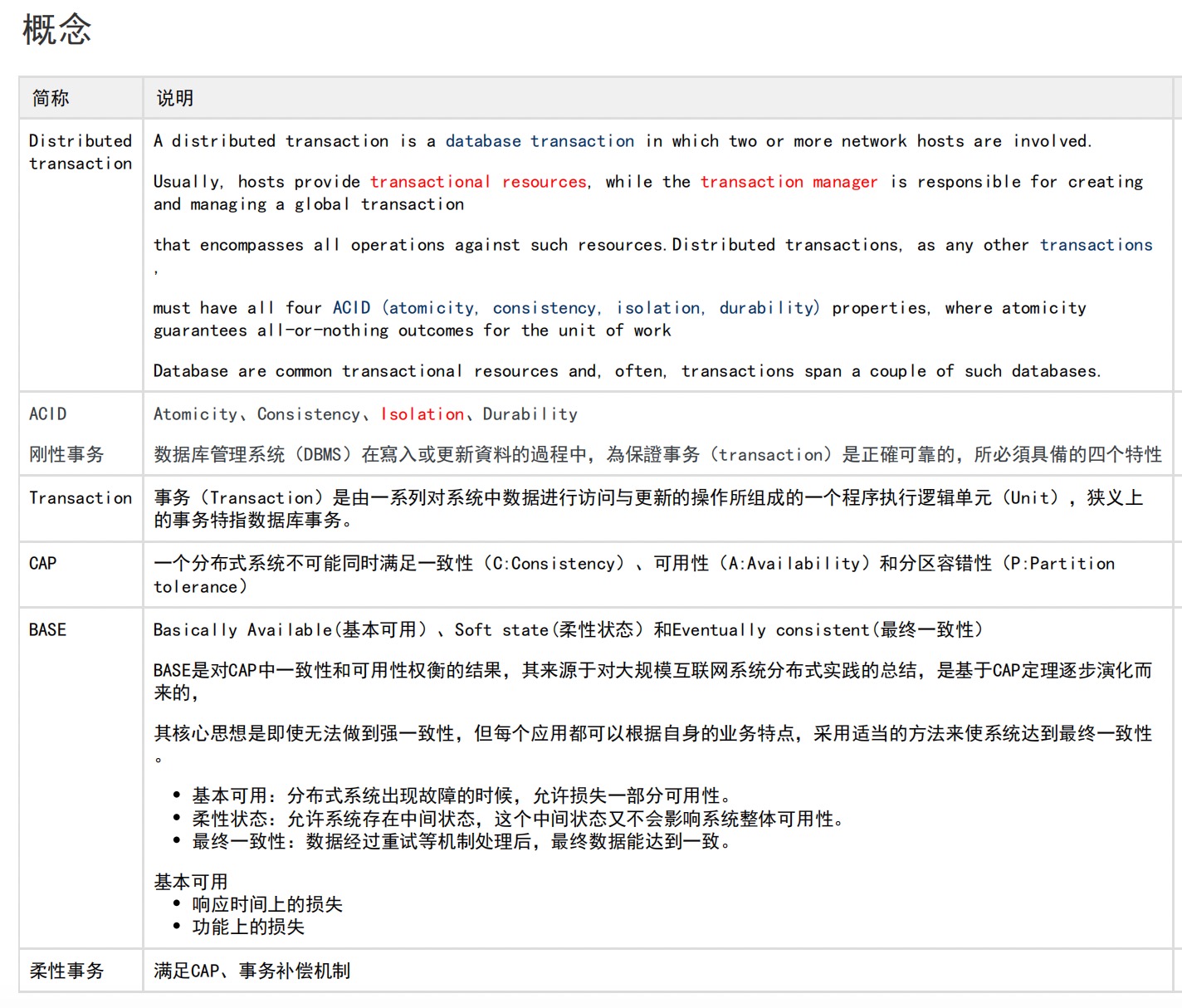Viewport: 1182px width, 1008px height.
Task: Click the '功能上的损失' bullet
Action: point(248,927)
